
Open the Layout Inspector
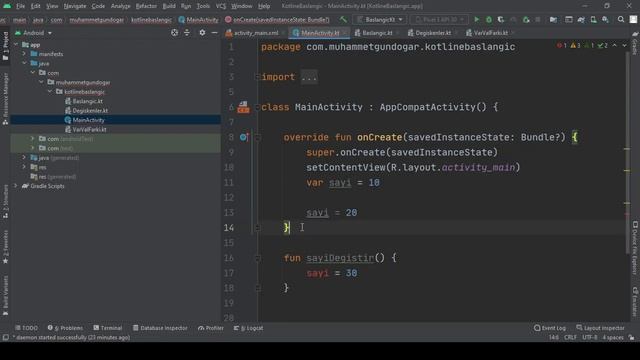tap(600, 328)
